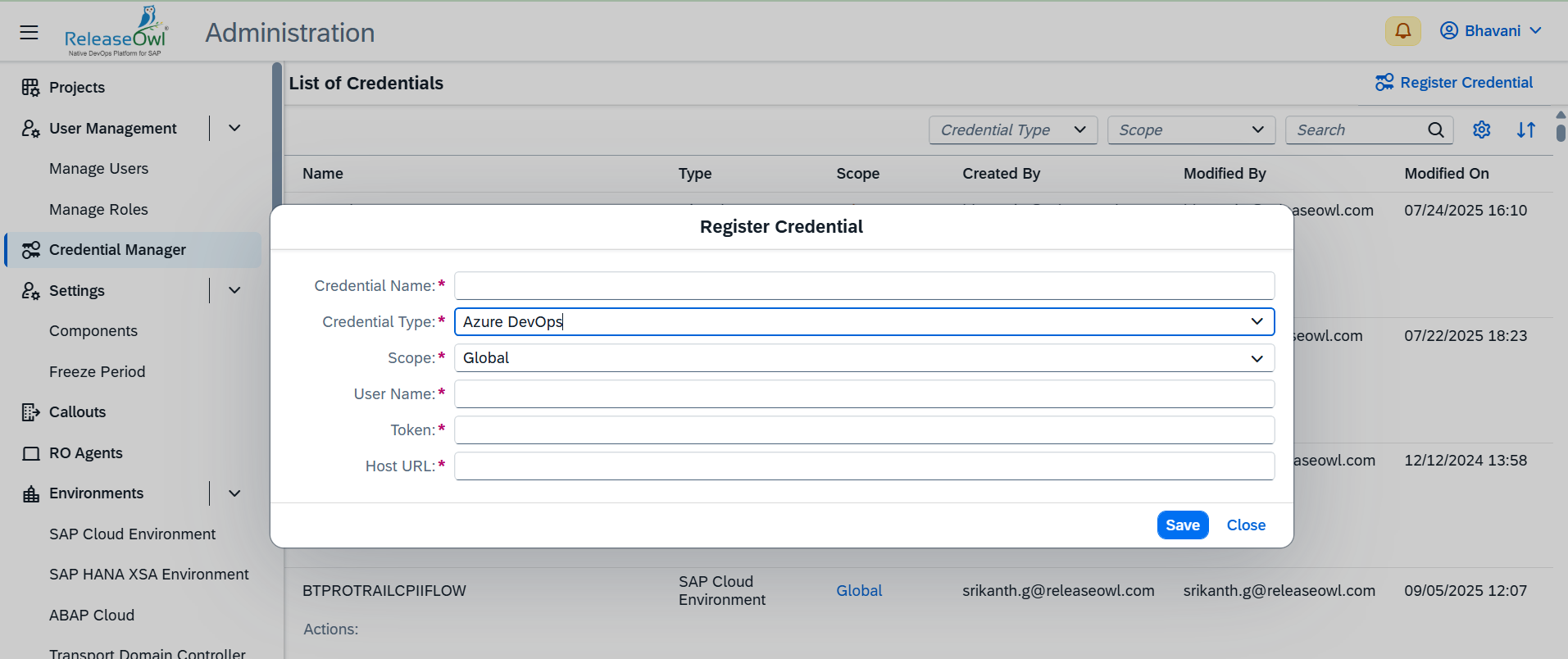Click the notification bell icon
This screenshot has width=1568, height=659.
click(1402, 31)
